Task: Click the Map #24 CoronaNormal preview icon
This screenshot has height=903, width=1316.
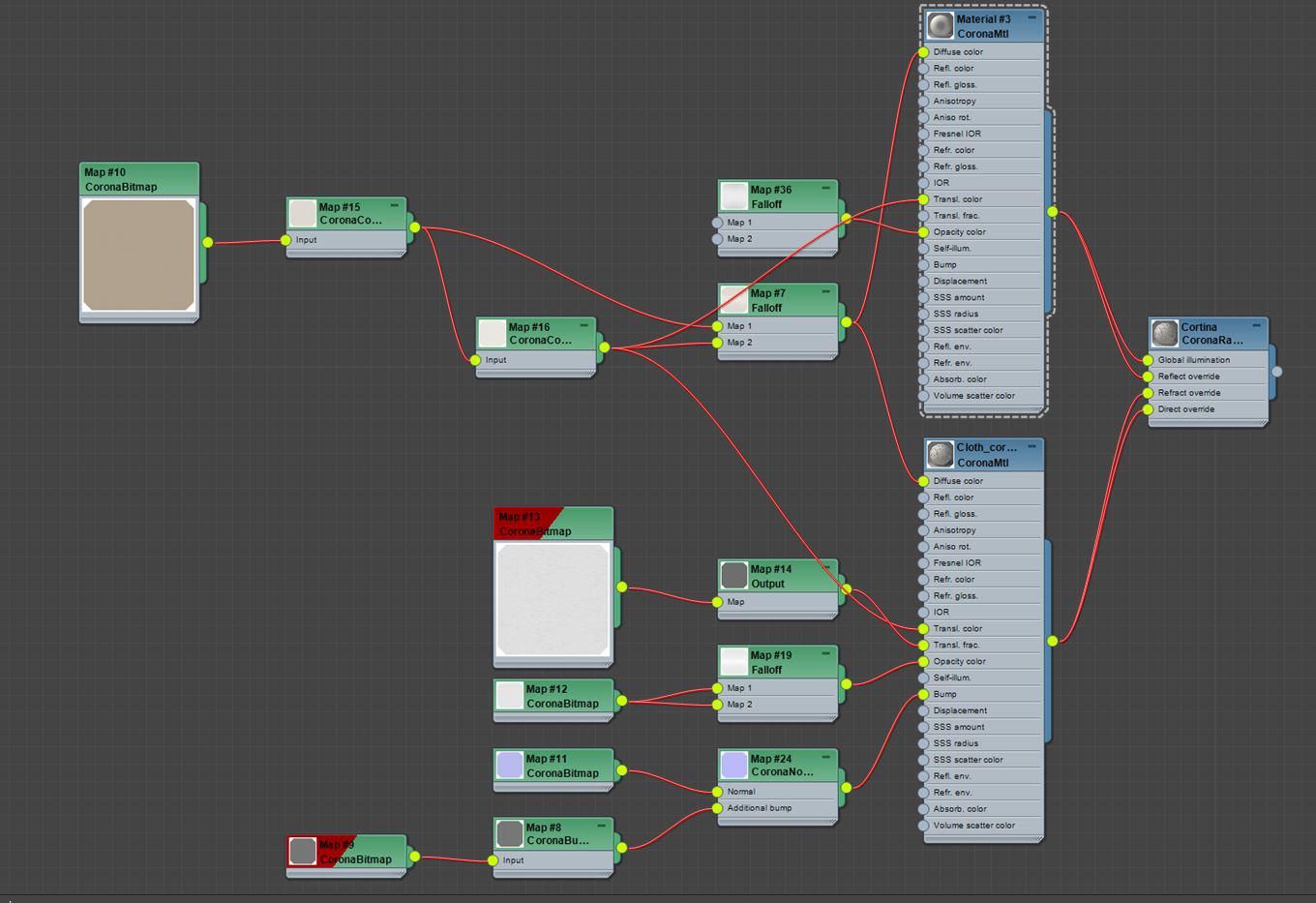Action: [734, 766]
